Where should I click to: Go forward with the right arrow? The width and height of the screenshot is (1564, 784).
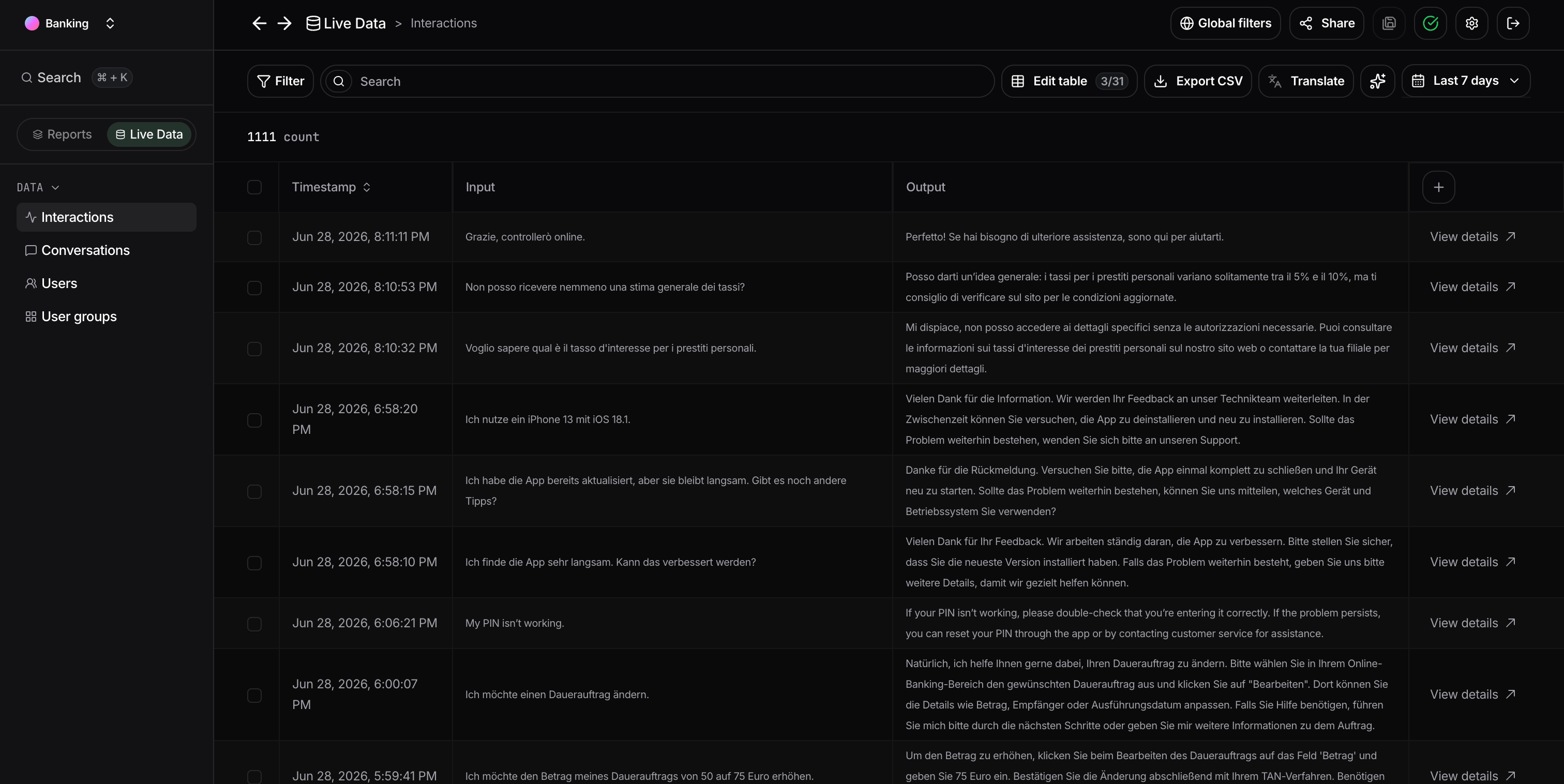coord(284,23)
